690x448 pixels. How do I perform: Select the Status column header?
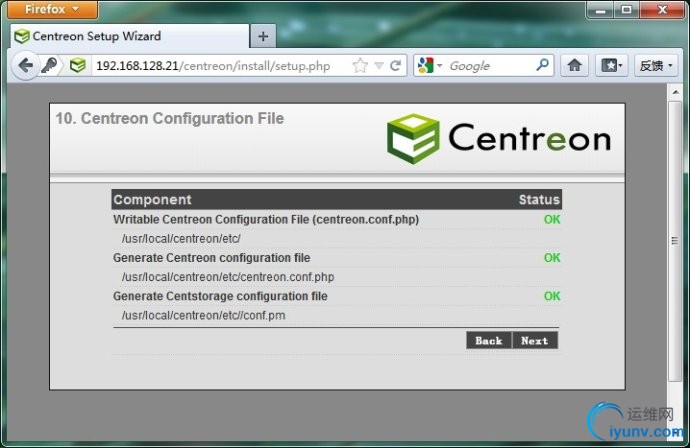tap(539, 200)
